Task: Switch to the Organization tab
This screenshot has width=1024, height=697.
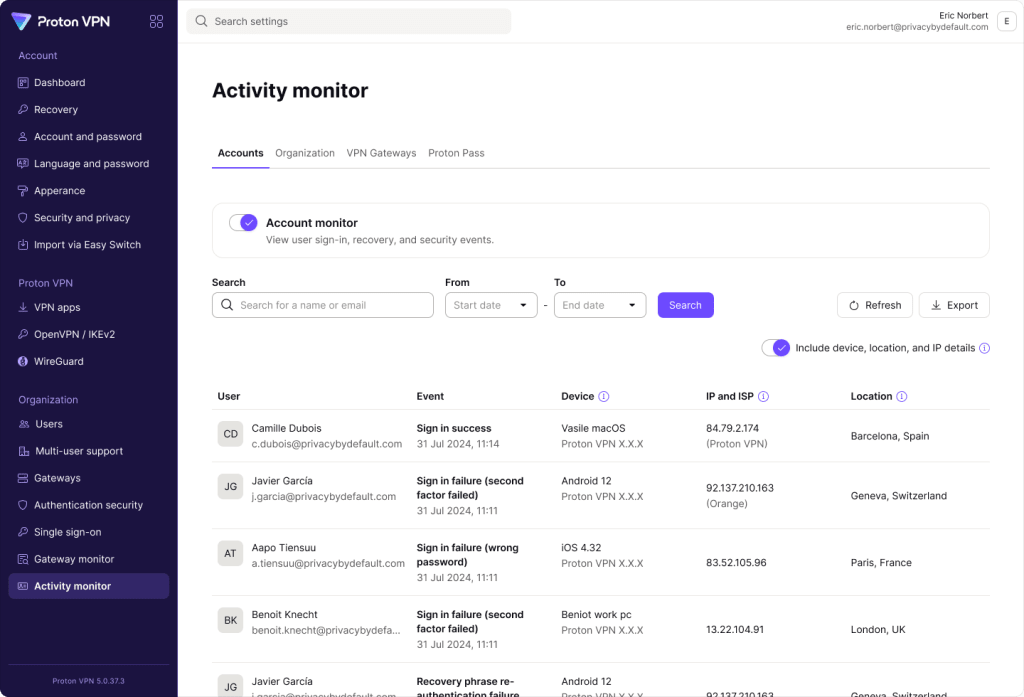Action: (305, 154)
